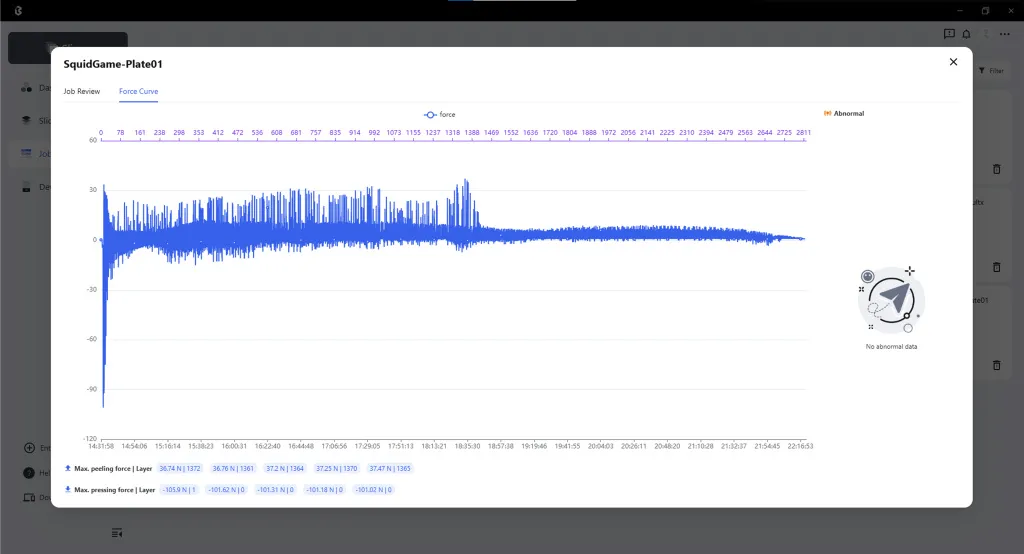
Task: Click the feedback message icon in header
Action: [x=949, y=33]
